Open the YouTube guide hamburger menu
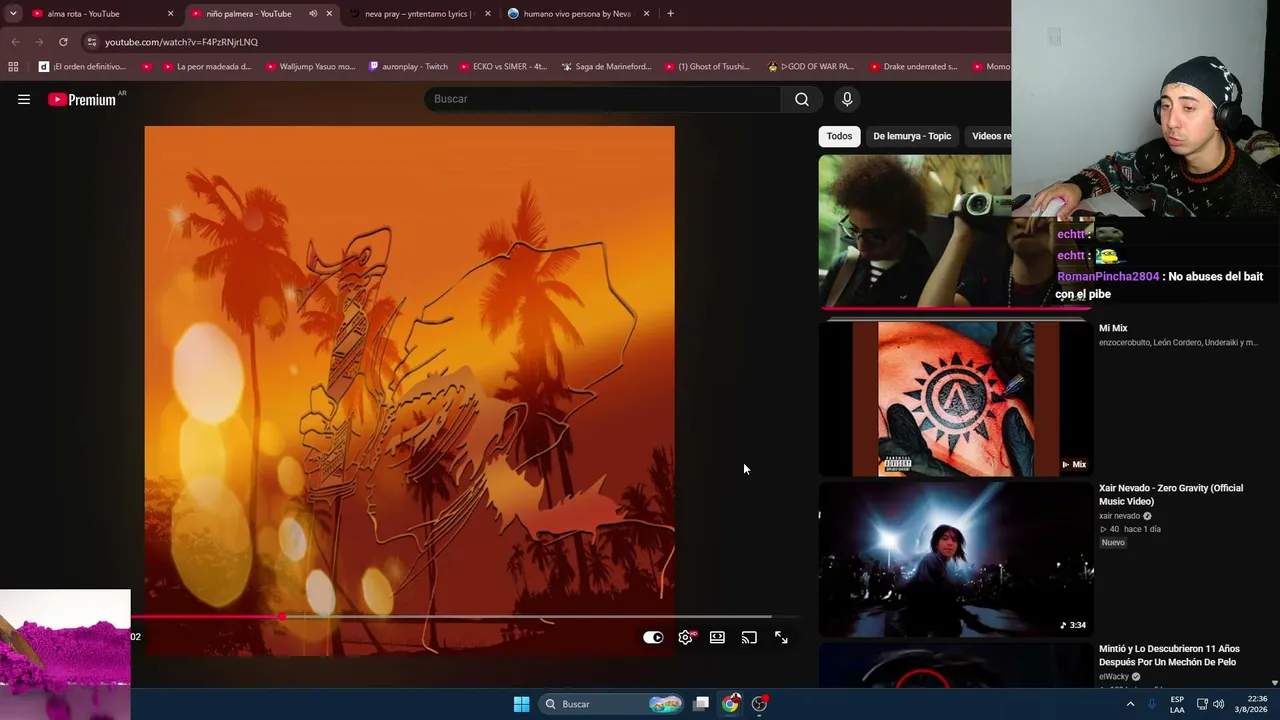Image resolution: width=1280 pixels, height=720 pixels. click(x=24, y=99)
